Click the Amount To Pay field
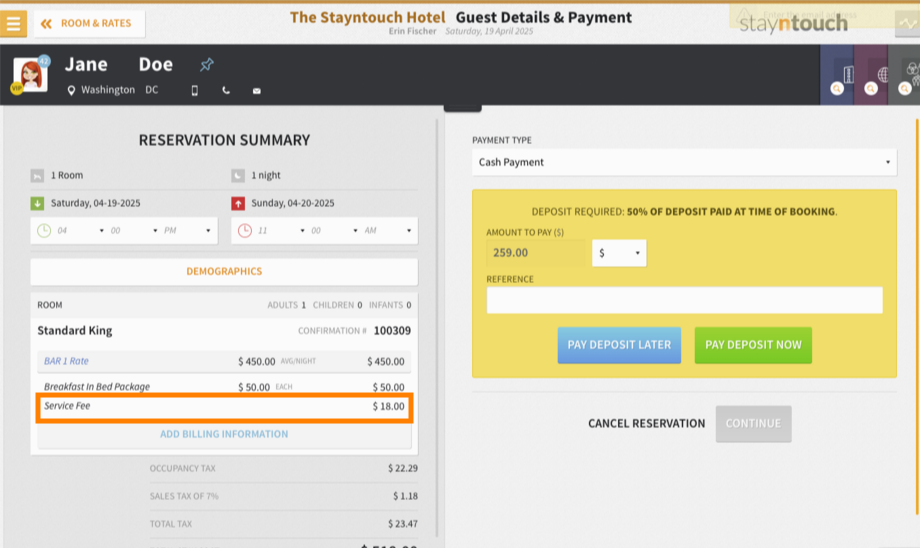This screenshot has height=548, width=920. coord(535,253)
